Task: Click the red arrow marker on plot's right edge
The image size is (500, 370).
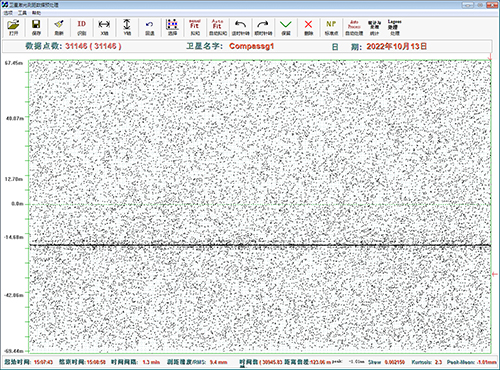Action: [495, 274]
